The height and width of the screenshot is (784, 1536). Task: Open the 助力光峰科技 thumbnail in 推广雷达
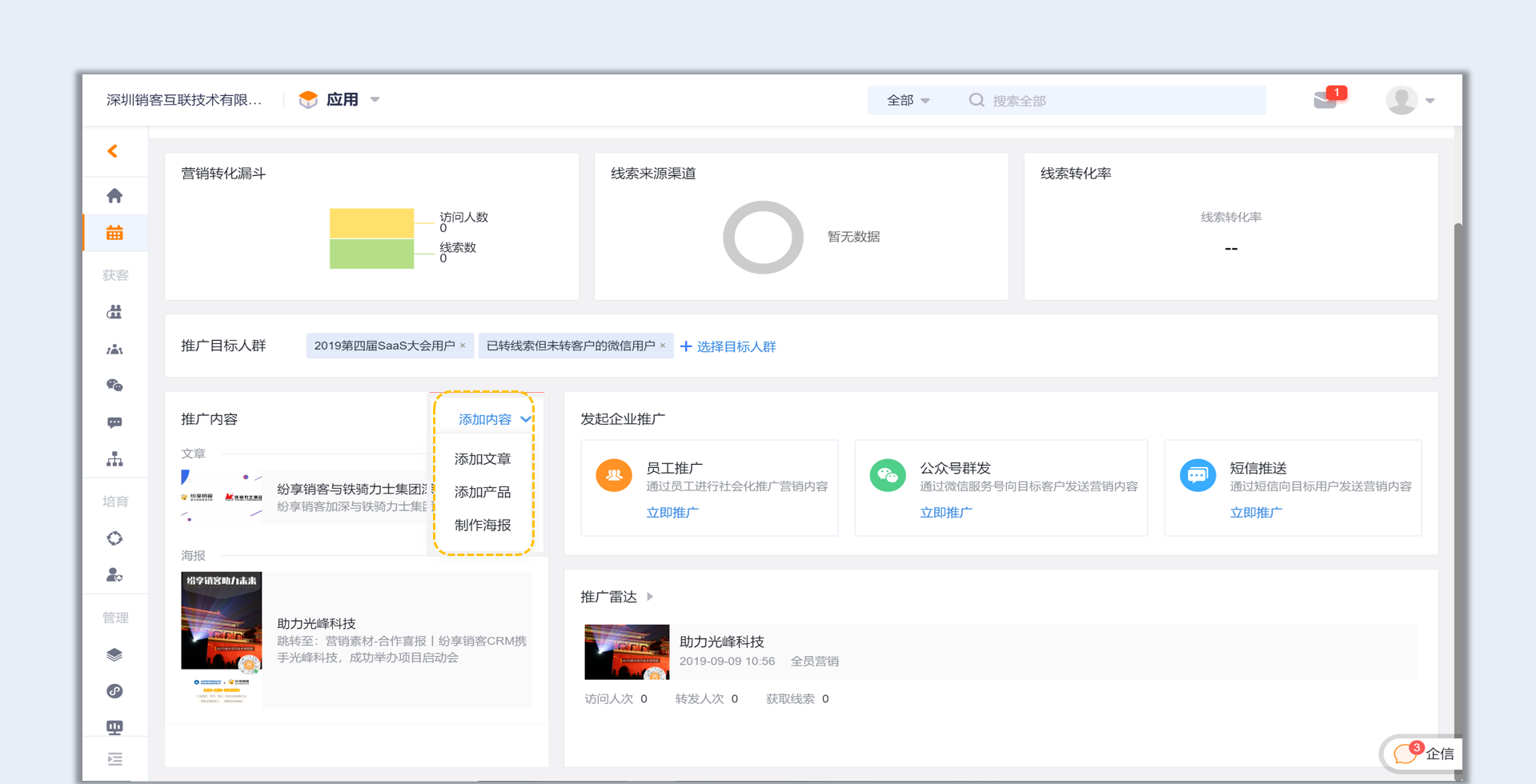coord(627,652)
